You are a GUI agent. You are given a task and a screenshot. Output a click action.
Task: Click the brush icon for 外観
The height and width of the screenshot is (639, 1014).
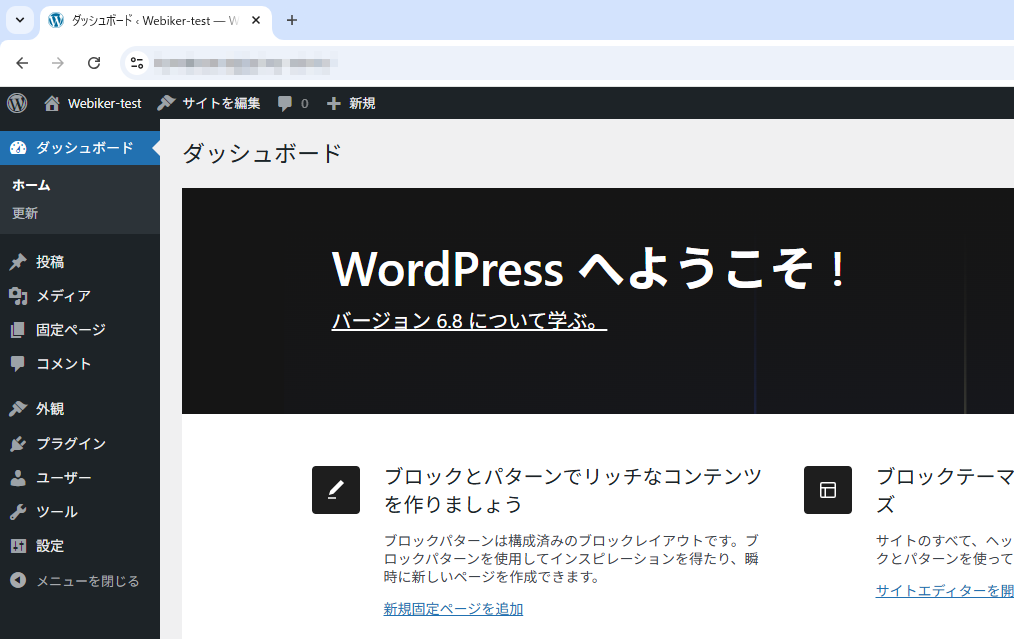tap(18, 409)
